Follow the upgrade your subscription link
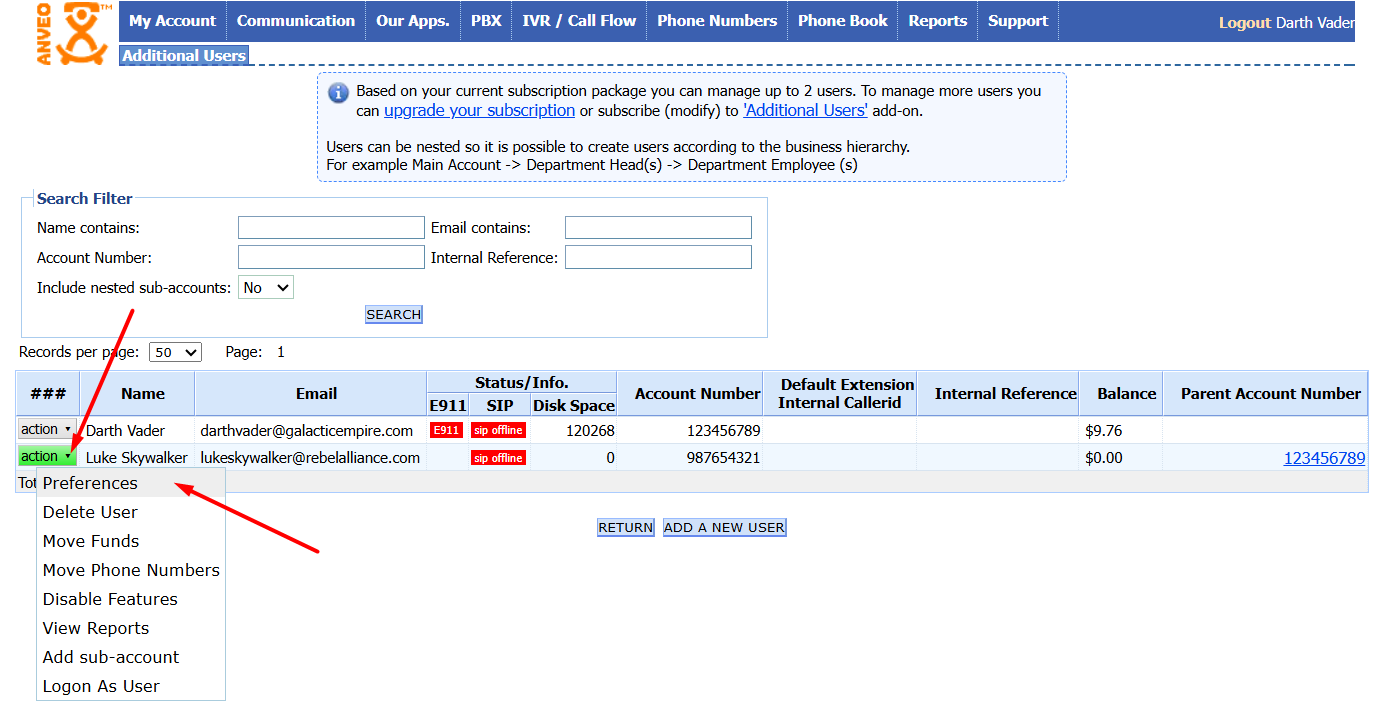Viewport: 1373px width, 718px height. pyautogui.click(x=479, y=110)
